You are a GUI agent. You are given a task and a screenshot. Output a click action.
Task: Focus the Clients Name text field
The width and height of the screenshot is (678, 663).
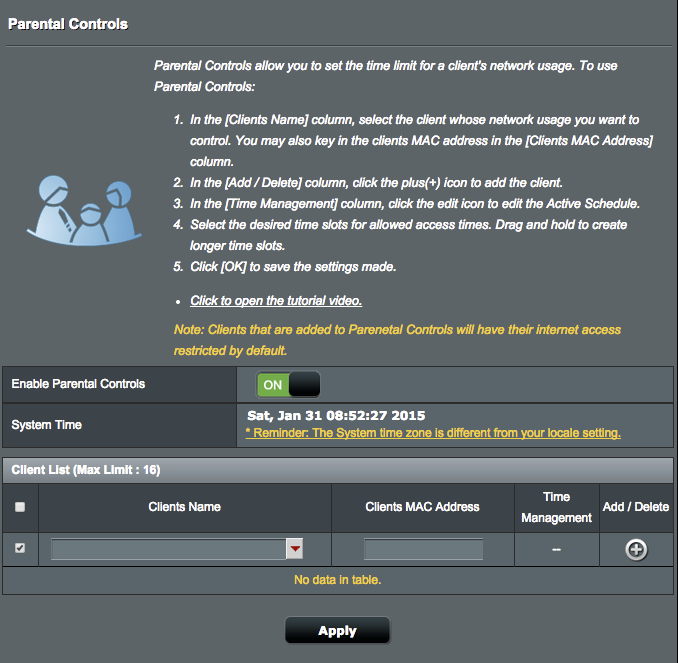tap(169, 549)
